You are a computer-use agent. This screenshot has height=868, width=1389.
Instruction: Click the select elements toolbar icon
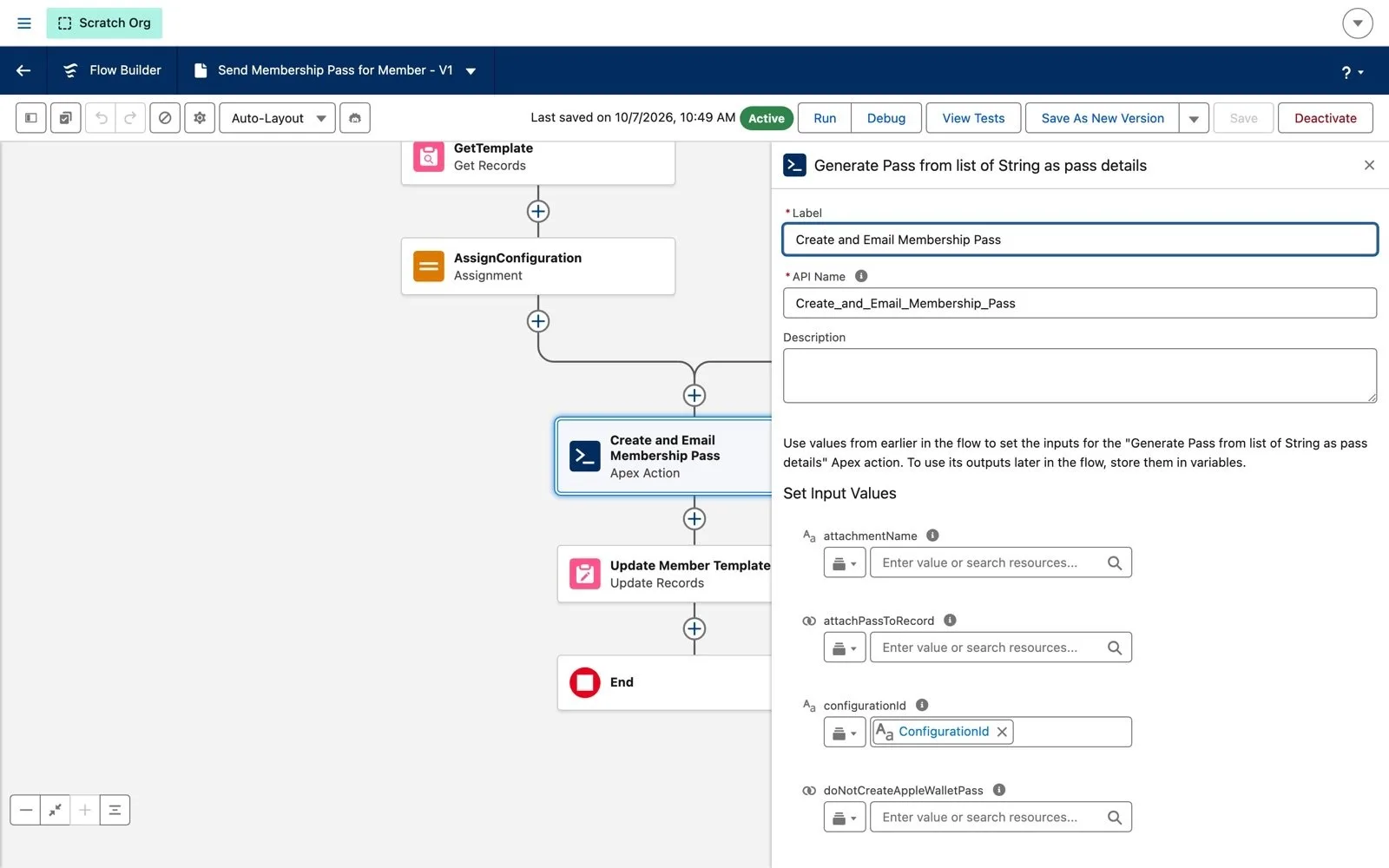tap(66, 118)
